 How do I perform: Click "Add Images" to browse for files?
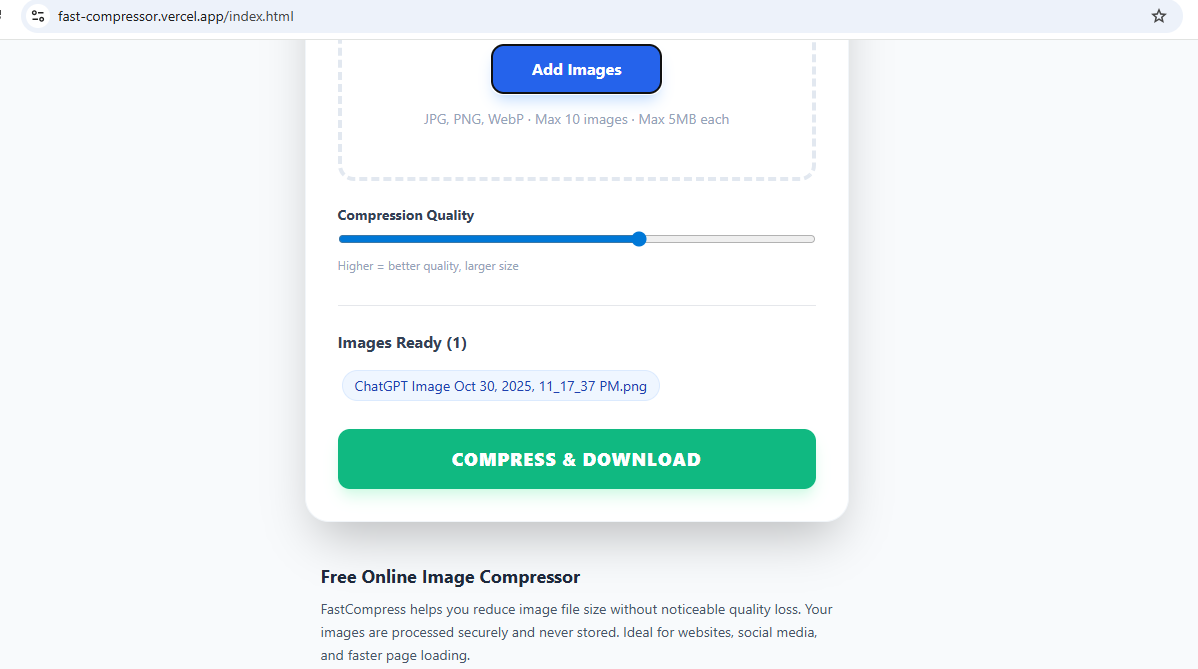pyautogui.click(x=576, y=68)
